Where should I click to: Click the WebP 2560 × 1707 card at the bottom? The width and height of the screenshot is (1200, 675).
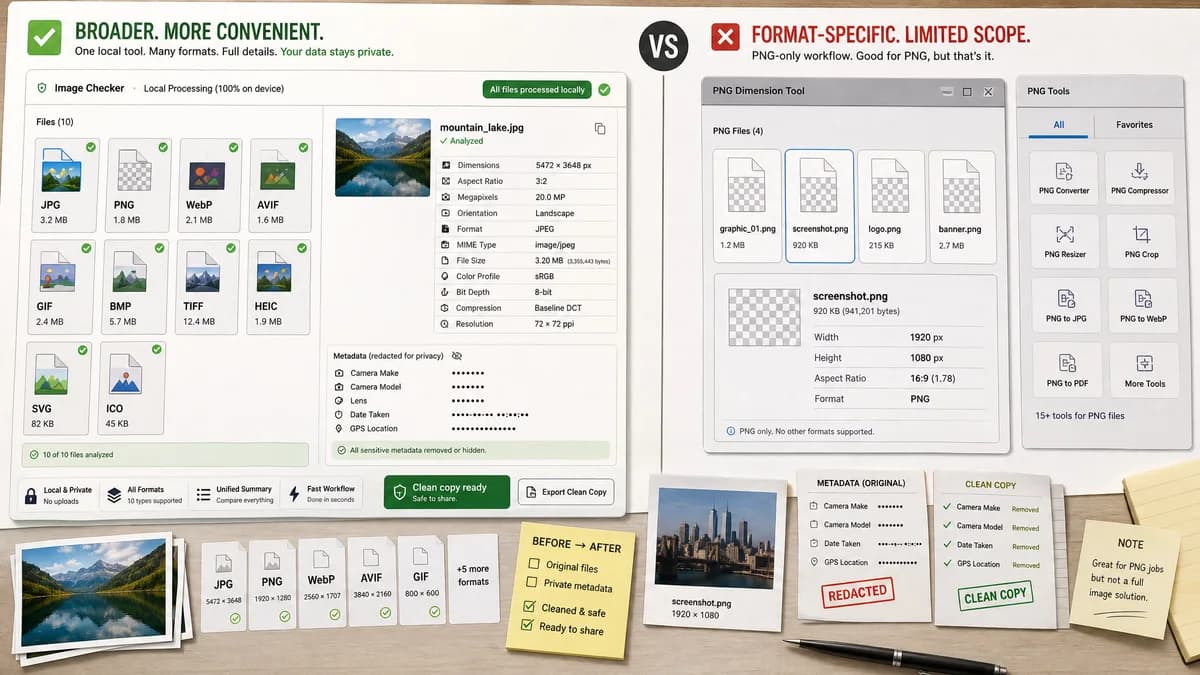[321, 586]
